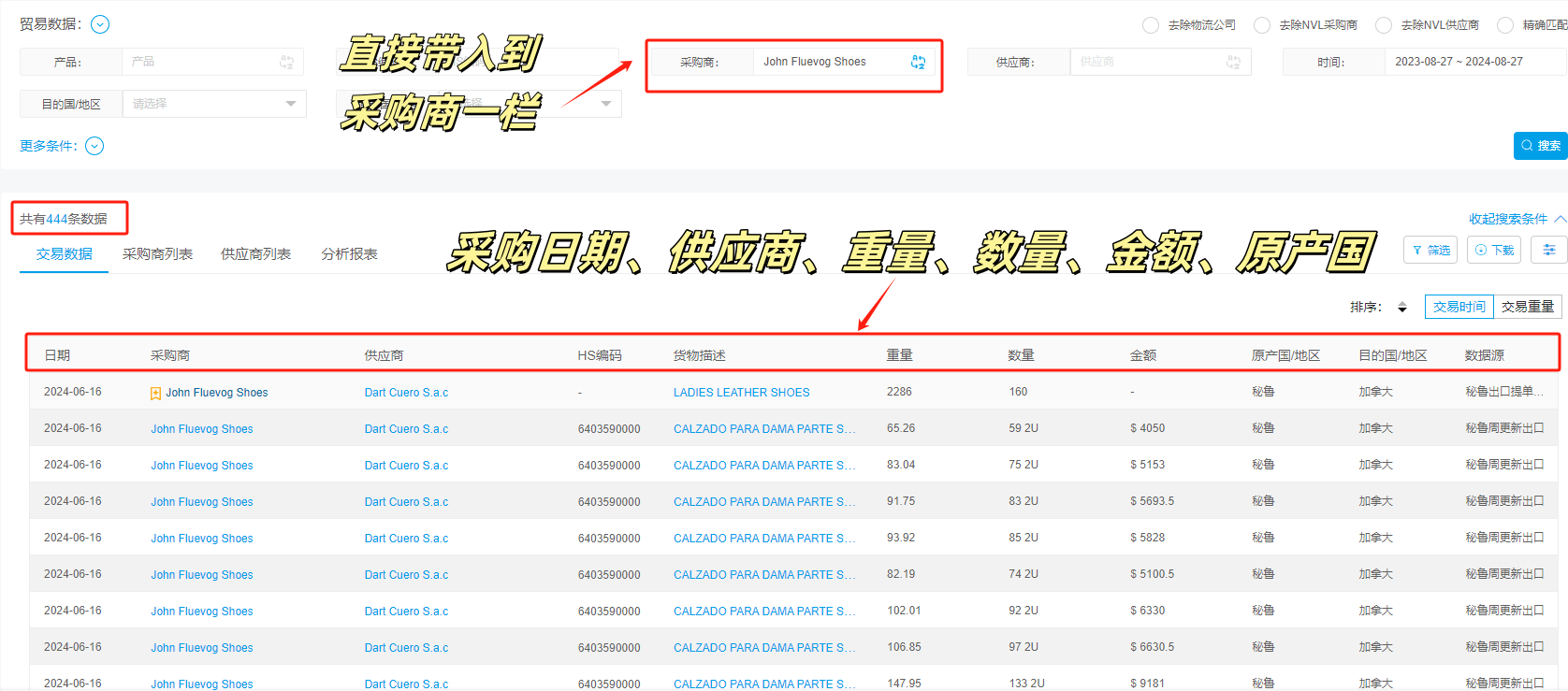Open CALZADO PARA DAMA link in $ 5100.5 row
Image resolution: width=1568 pixels, height=691 pixels.
[764, 575]
